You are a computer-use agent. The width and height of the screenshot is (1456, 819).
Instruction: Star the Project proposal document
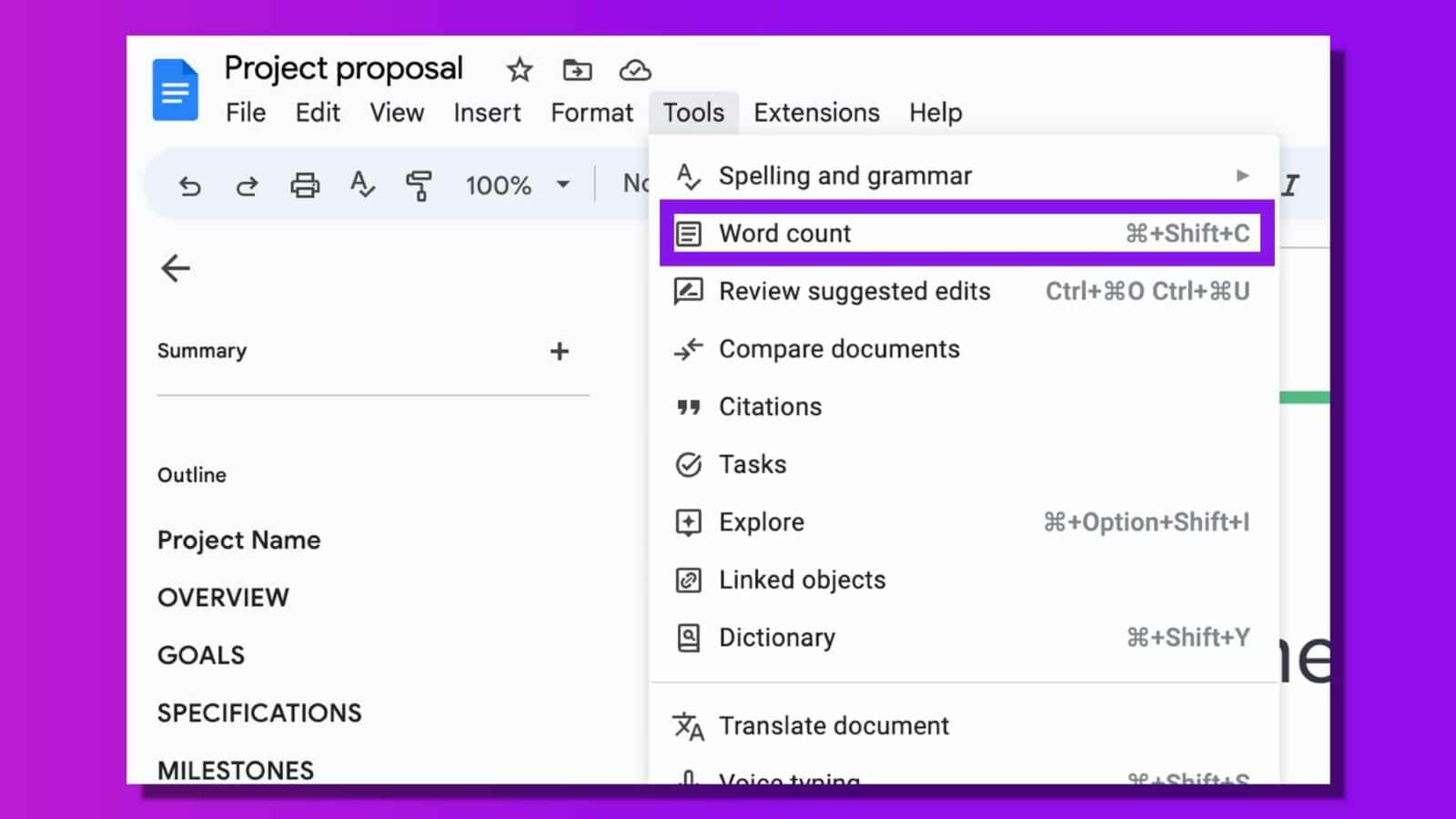520,70
